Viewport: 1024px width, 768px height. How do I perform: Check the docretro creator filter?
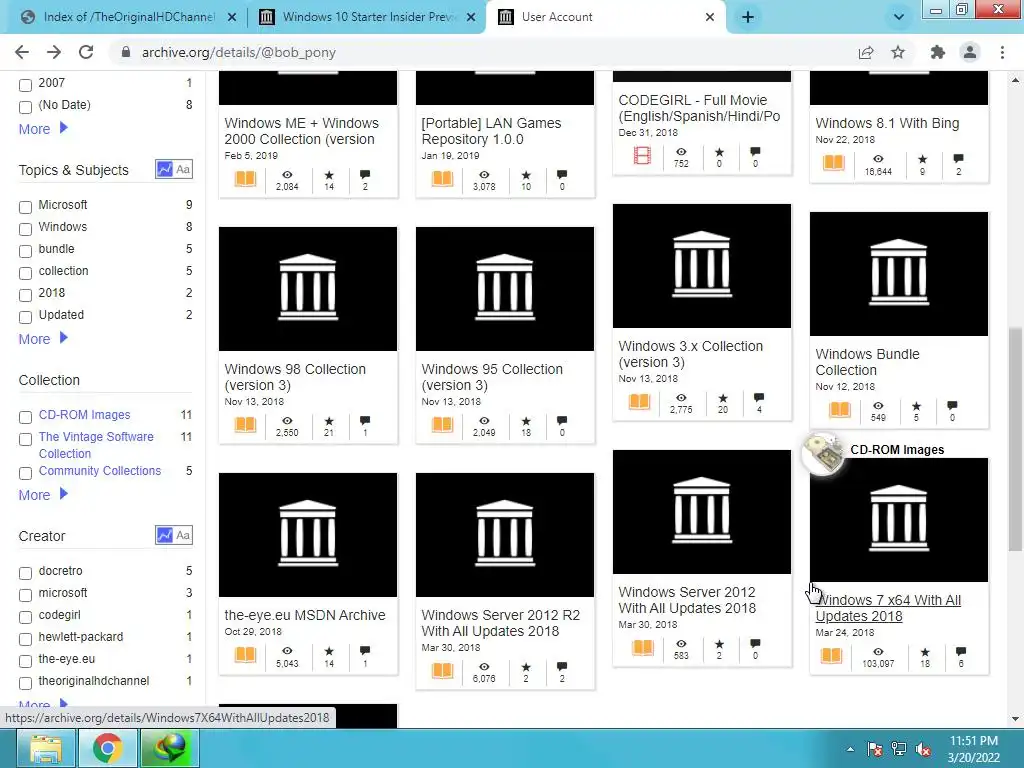25,573
